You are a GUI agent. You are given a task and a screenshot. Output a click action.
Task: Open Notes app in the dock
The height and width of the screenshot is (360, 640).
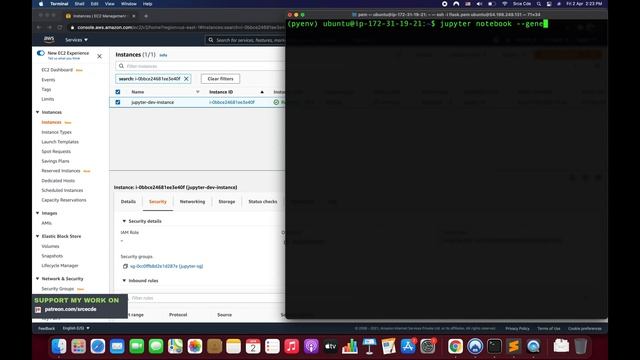click(x=233, y=347)
